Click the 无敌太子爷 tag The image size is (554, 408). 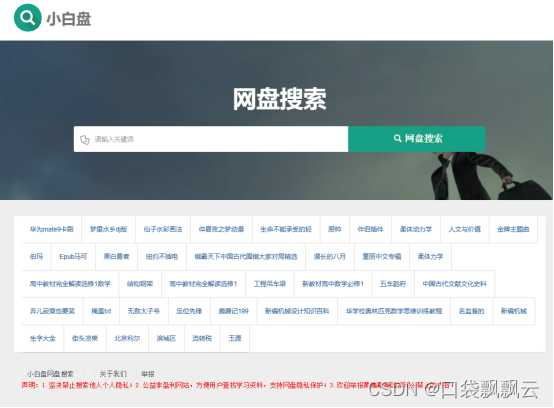(x=144, y=311)
